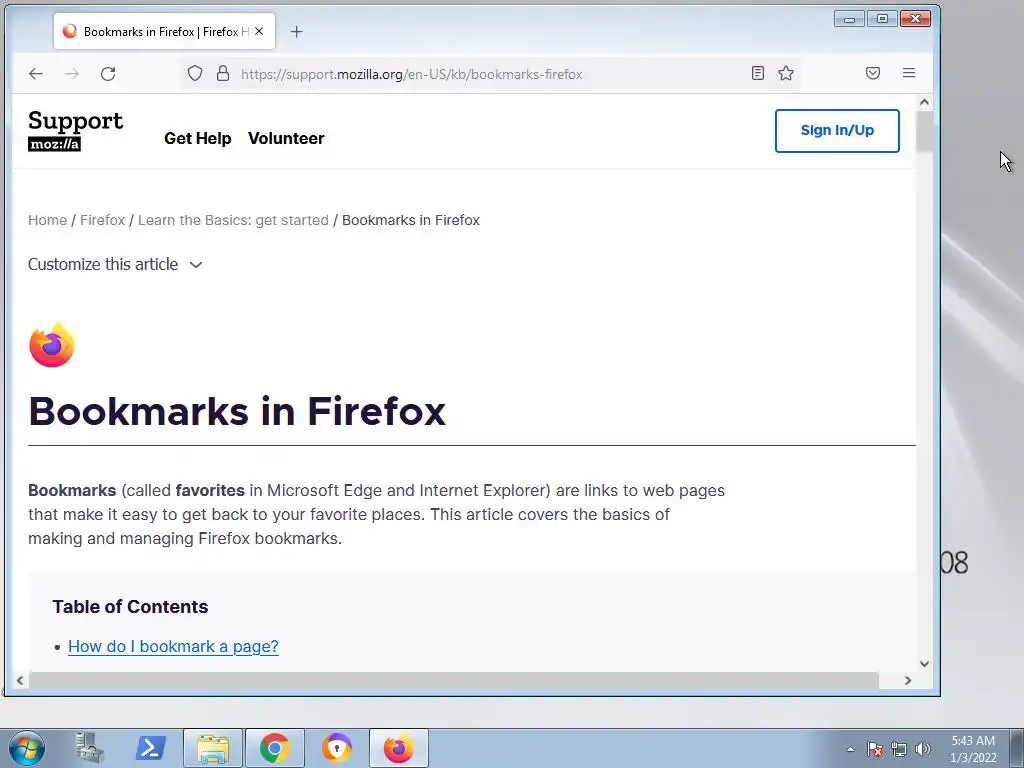The width and height of the screenshot is (1024, 768).
Task: Click Show desktop button at taskbar end
Action: point(1017,748)
